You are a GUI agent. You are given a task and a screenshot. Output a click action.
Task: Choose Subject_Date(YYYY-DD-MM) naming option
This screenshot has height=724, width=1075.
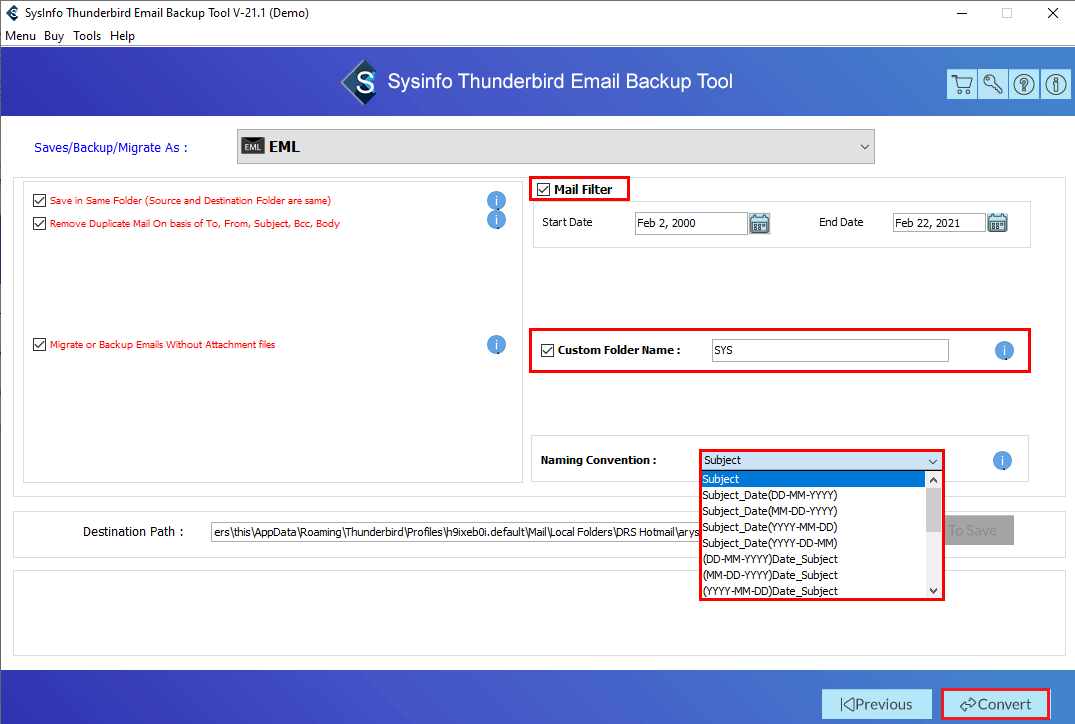point(812,543)
